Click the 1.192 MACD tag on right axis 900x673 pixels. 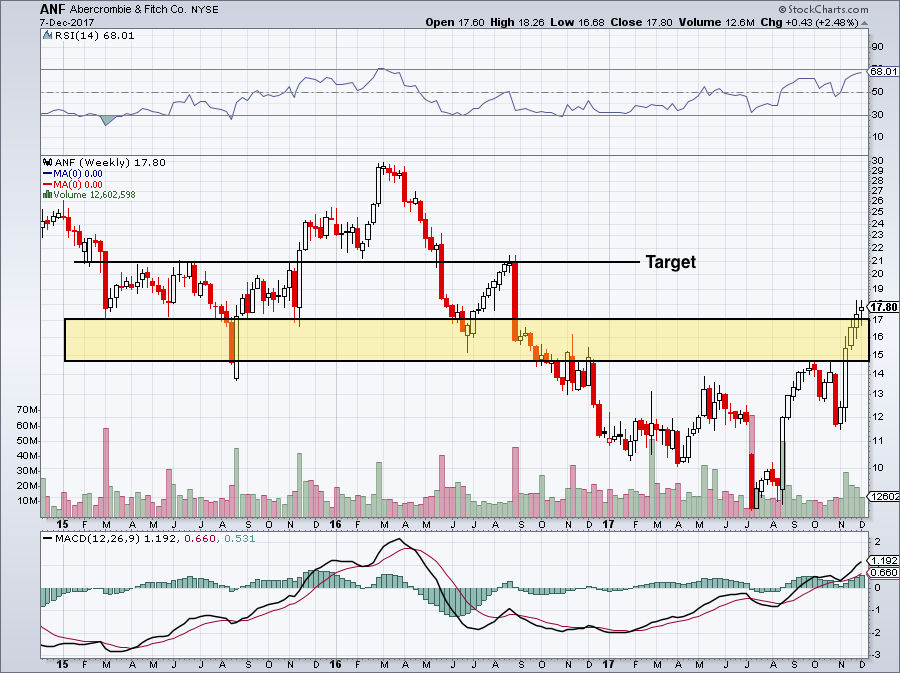pos(885,561)
